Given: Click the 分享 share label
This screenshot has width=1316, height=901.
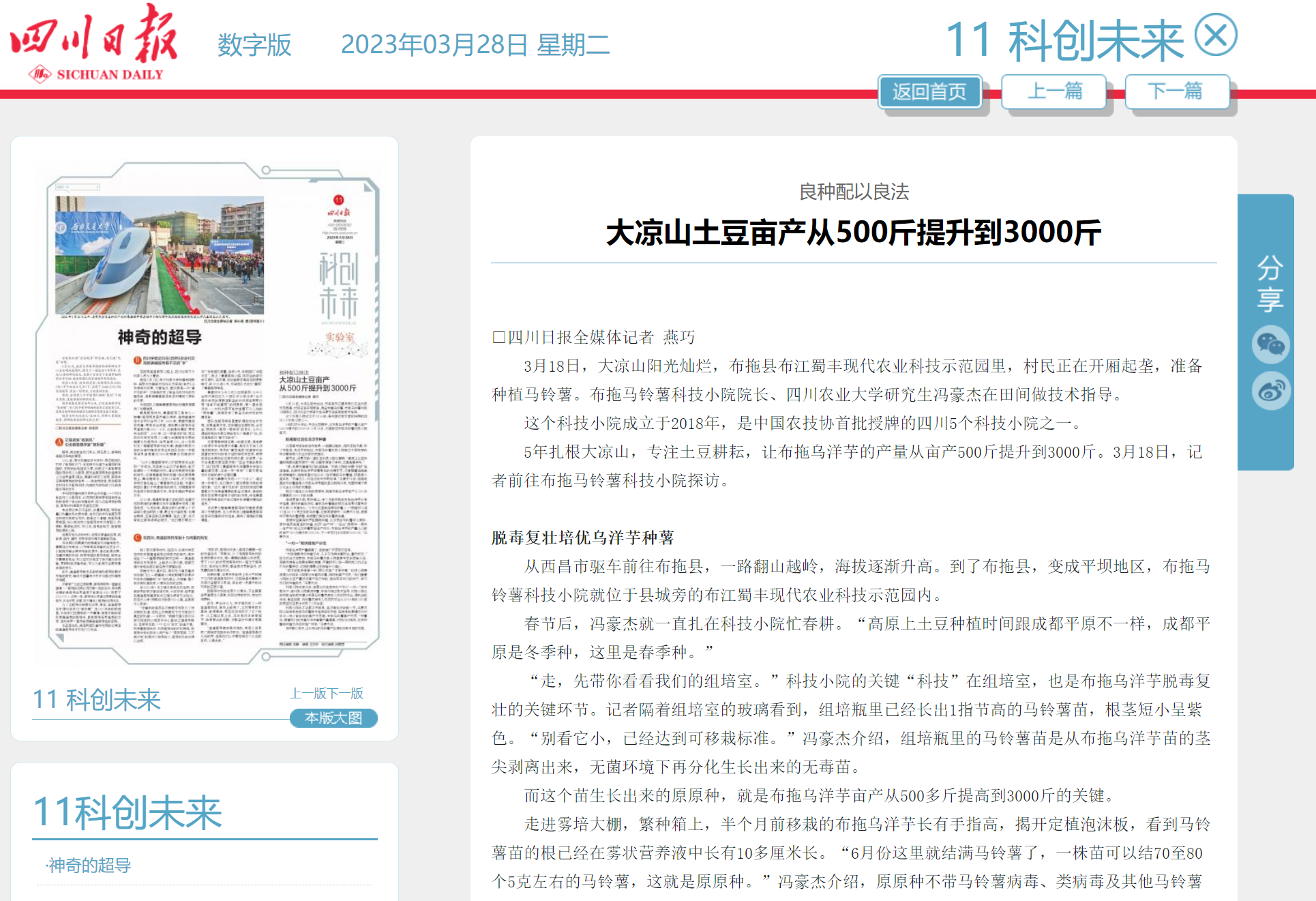Looking at the screenshot, I should (x=1270, y=284).
